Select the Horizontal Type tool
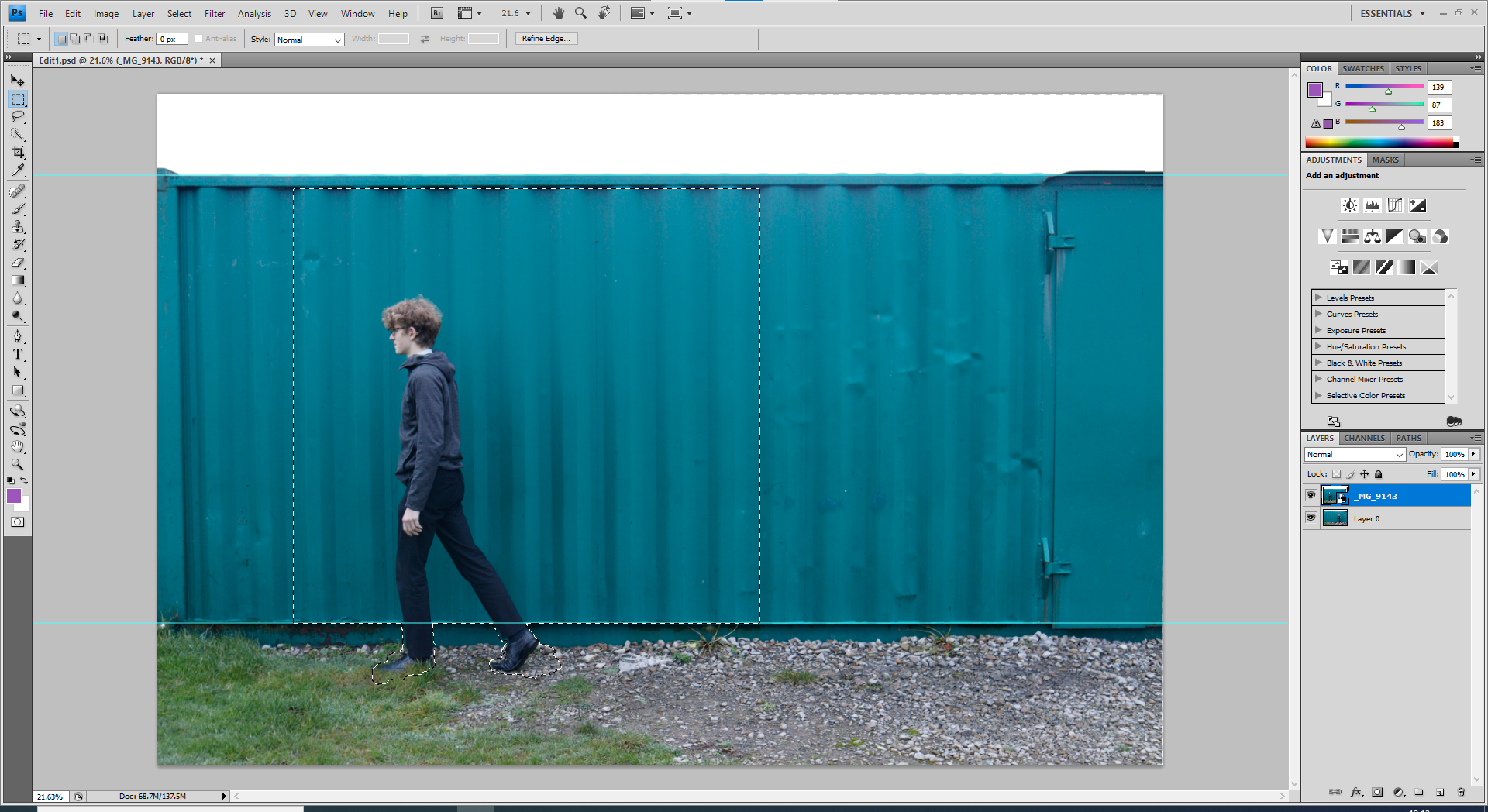 click(x=18, y=355)
